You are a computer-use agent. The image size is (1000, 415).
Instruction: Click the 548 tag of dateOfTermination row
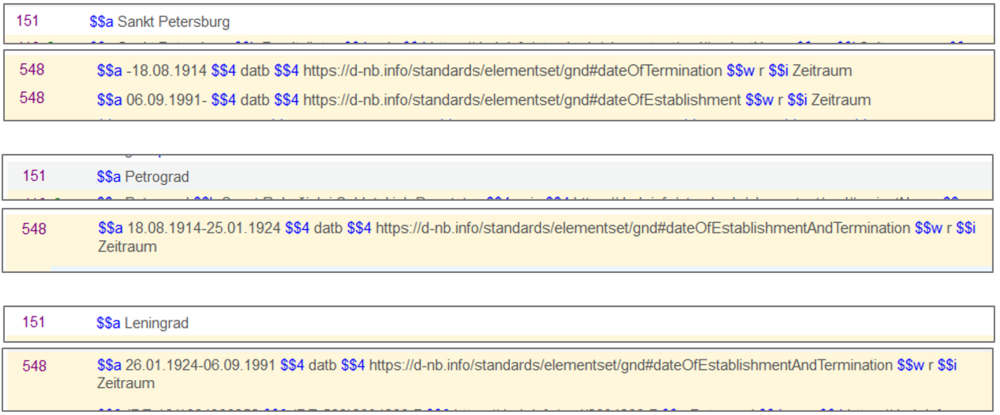tap(32, 69)
